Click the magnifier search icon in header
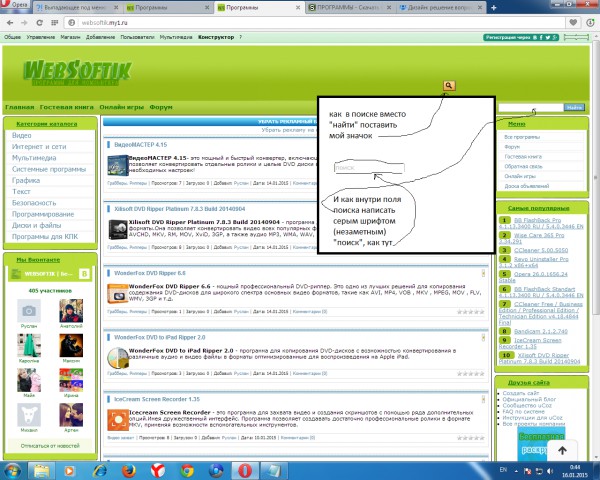Screen dimensions: 600x480 (x=449, y=85)
